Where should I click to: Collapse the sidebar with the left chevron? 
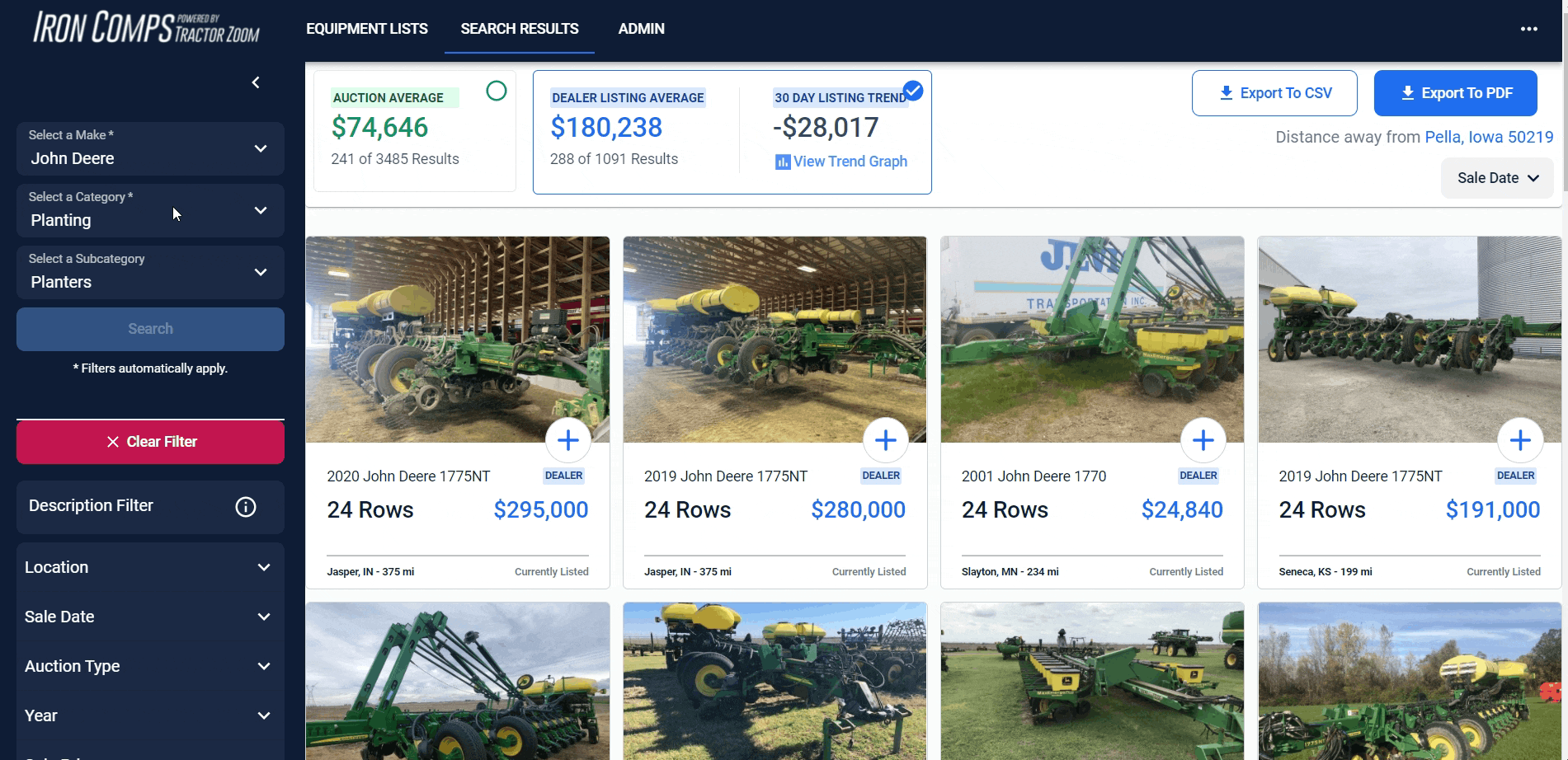tap(256, 82)
